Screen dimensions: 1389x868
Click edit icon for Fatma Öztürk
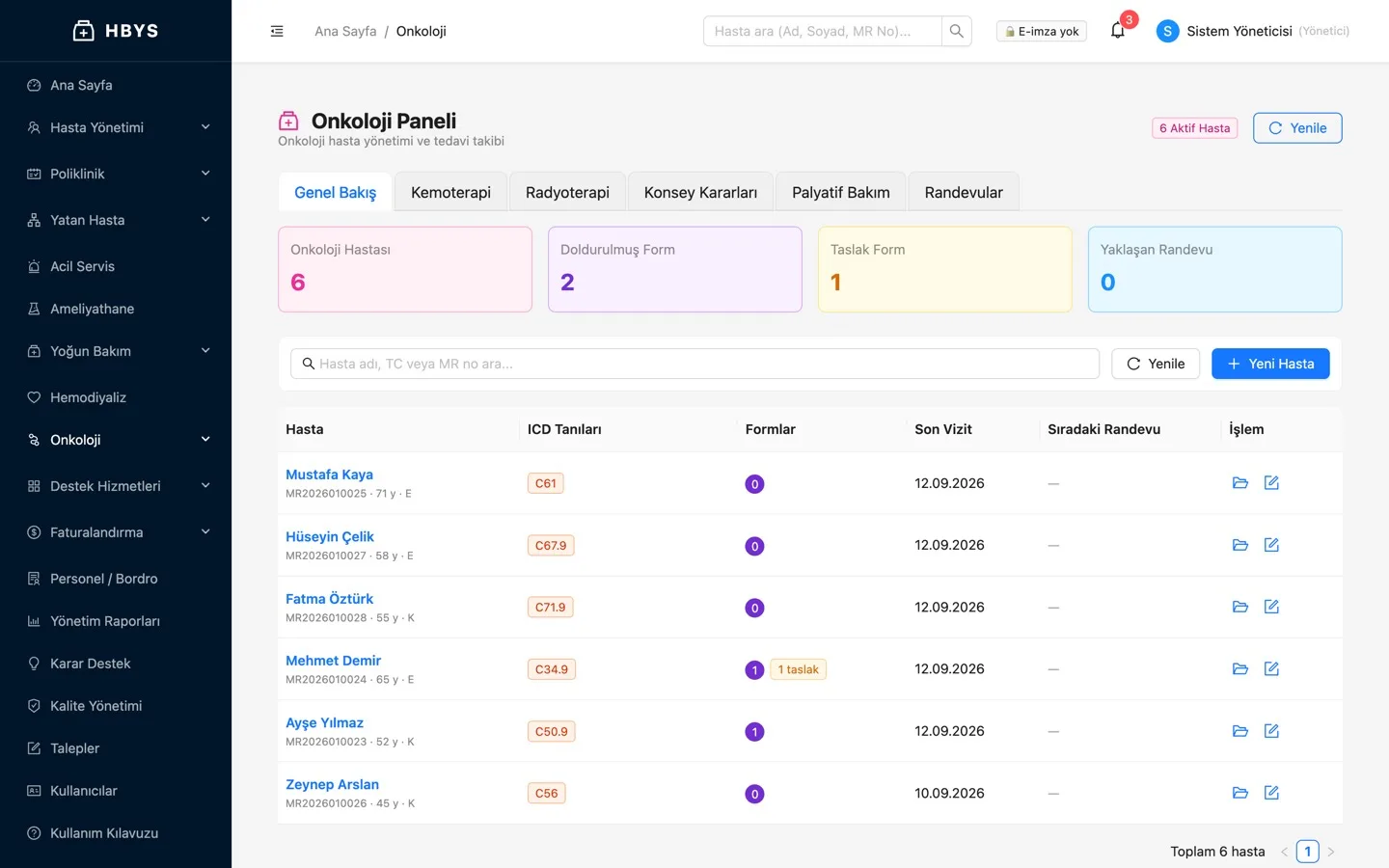point(1271,607)
